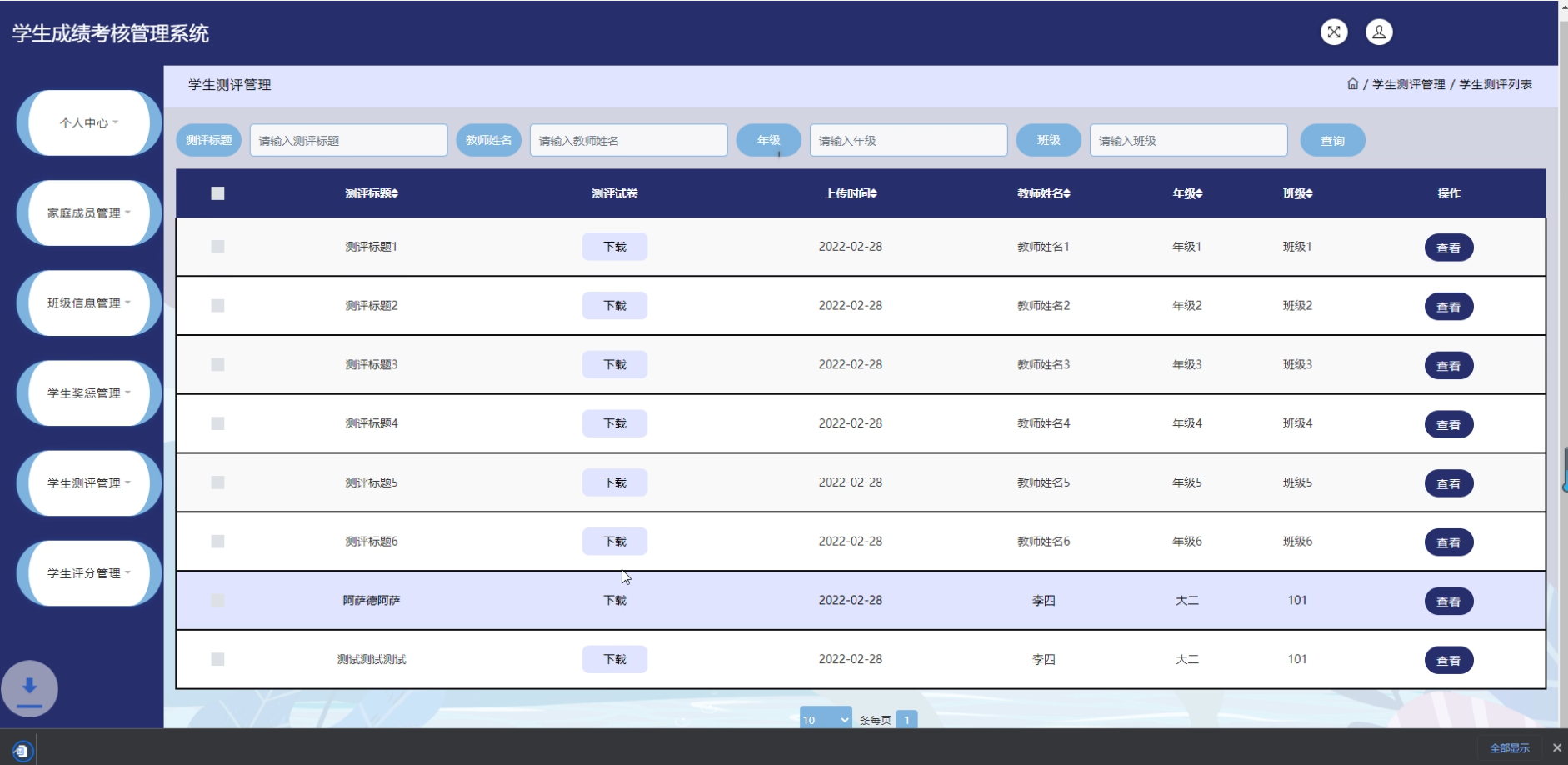Toggle the select-all header checkbox

coord(217,193)
